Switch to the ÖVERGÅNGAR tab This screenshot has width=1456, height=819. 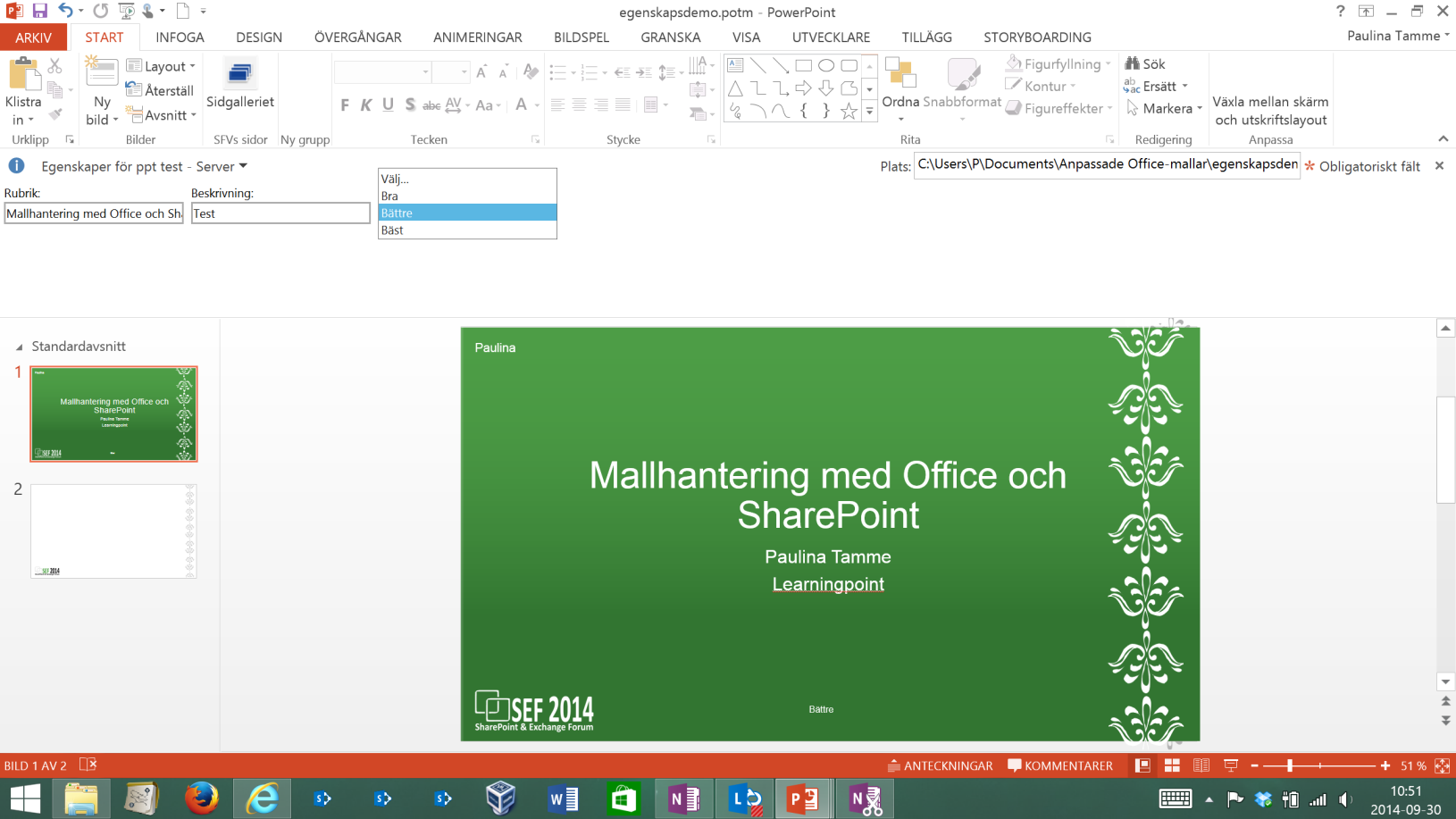point(358,38)
